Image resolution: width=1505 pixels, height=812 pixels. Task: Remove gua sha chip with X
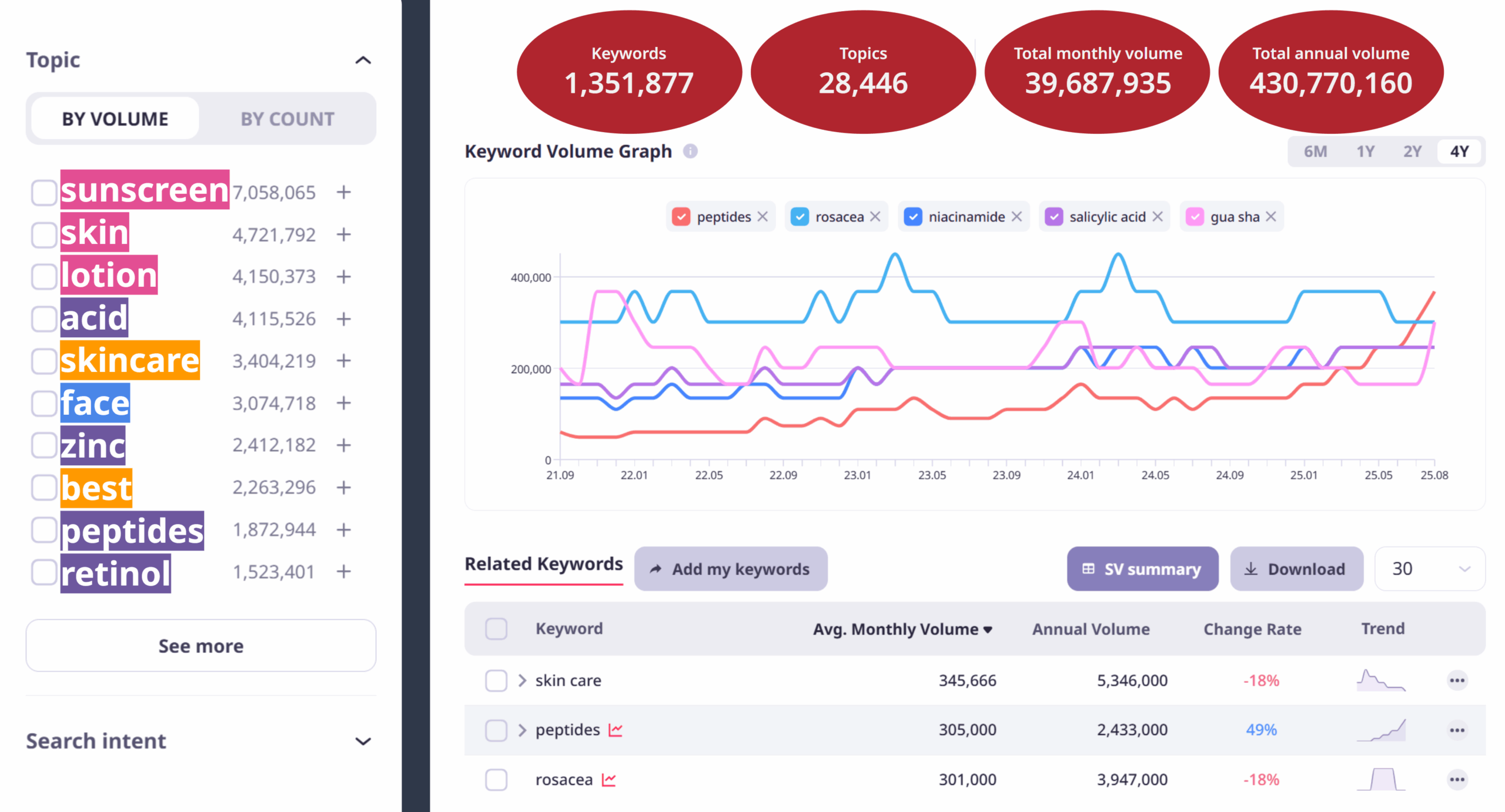click(x=1271, y=217)
